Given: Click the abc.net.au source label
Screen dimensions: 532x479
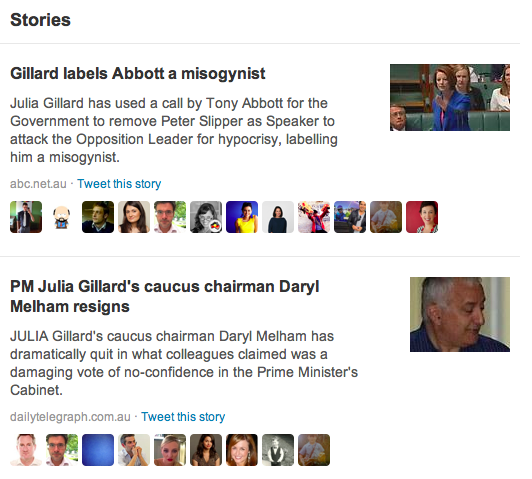Looking at the screenshot, I should pyautogui.click(x=38, y=184).
